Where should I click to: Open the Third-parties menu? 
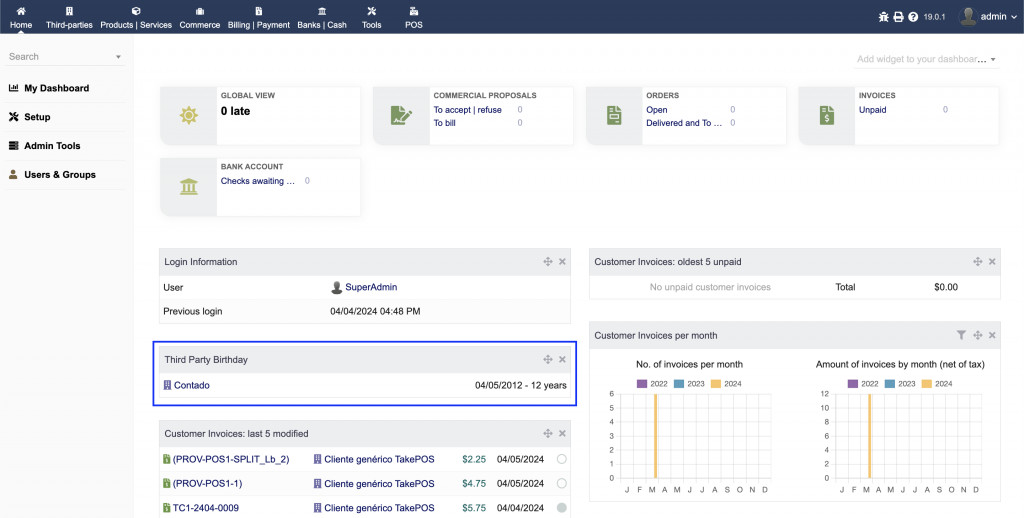pos(69,17)
